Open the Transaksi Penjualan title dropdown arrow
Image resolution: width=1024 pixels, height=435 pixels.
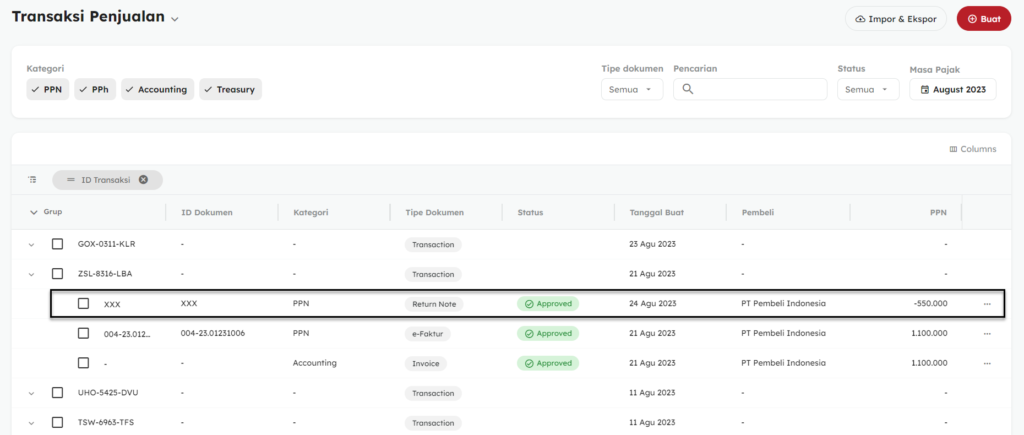tap(174, 19)
